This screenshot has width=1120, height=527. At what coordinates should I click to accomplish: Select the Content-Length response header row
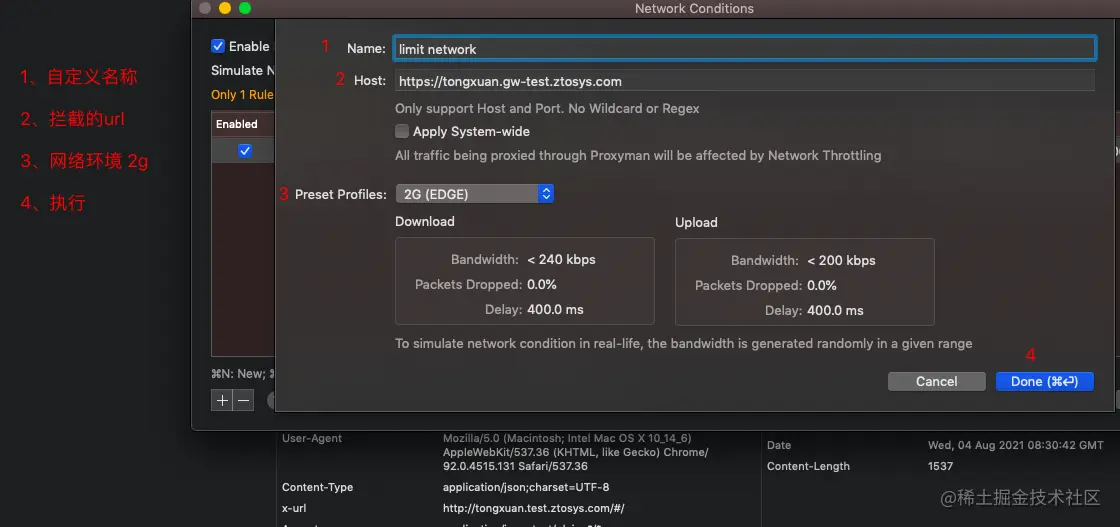(808, 467)
